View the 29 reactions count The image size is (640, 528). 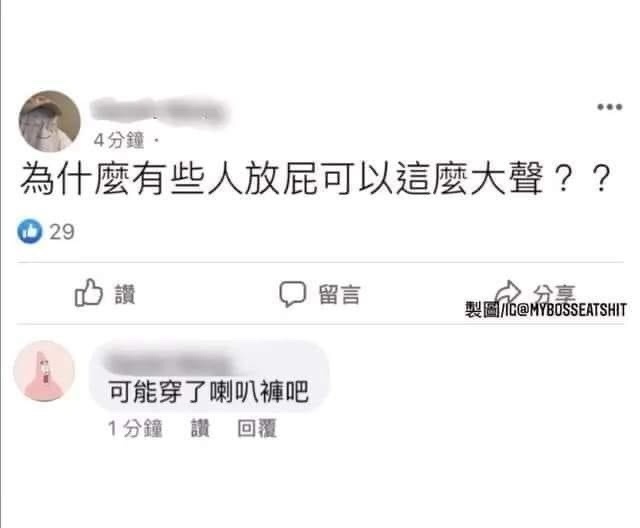click(62, 232)
